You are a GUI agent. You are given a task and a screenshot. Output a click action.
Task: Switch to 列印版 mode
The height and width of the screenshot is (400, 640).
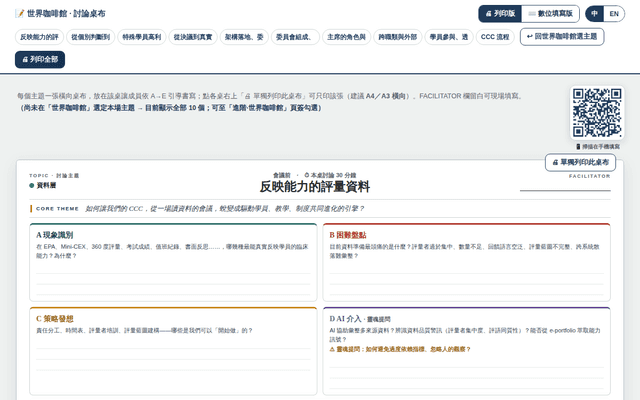pos(500,14)
